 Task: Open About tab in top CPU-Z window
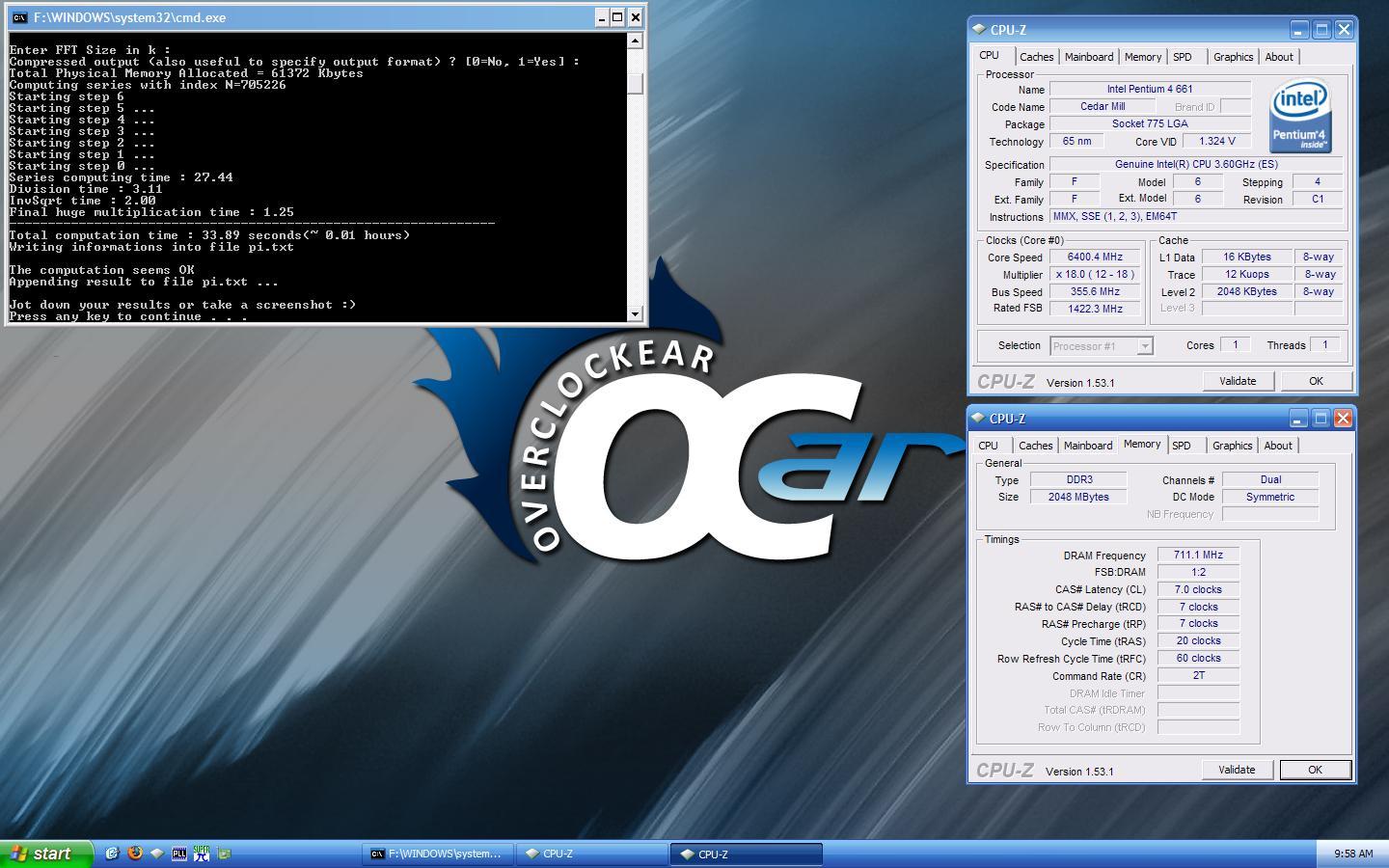[1279, 57]
